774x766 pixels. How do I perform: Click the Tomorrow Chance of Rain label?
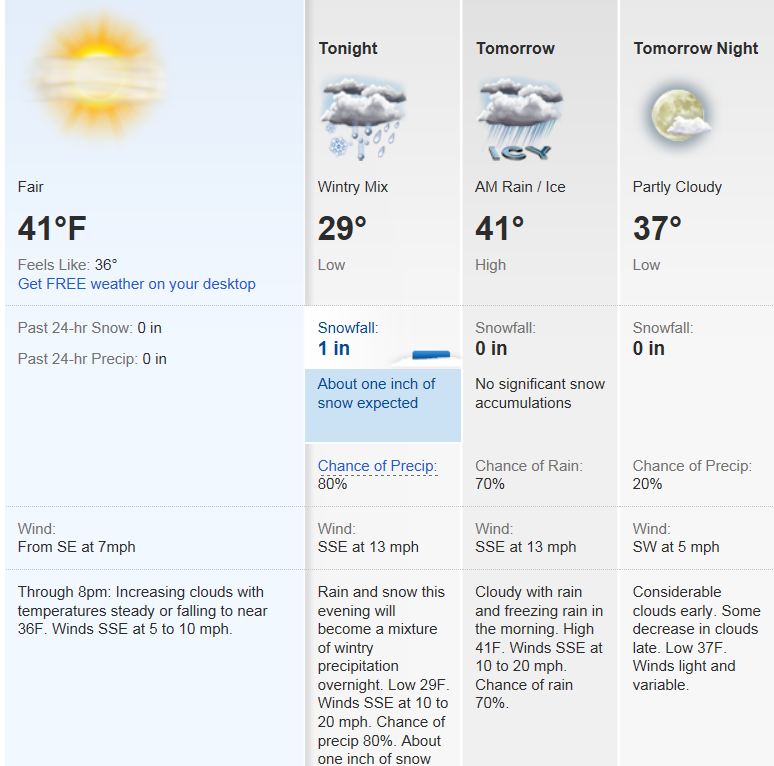pyautogui.click(x=528, y=465)
